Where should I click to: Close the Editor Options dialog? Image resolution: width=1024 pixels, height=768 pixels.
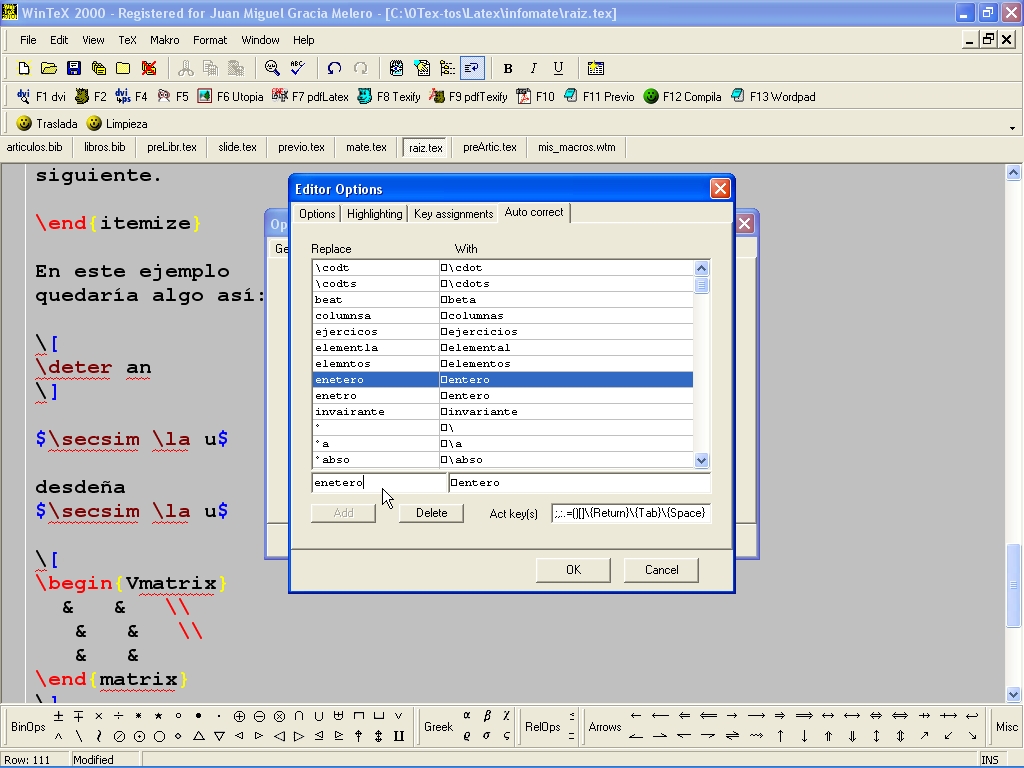tap(720, 189)
